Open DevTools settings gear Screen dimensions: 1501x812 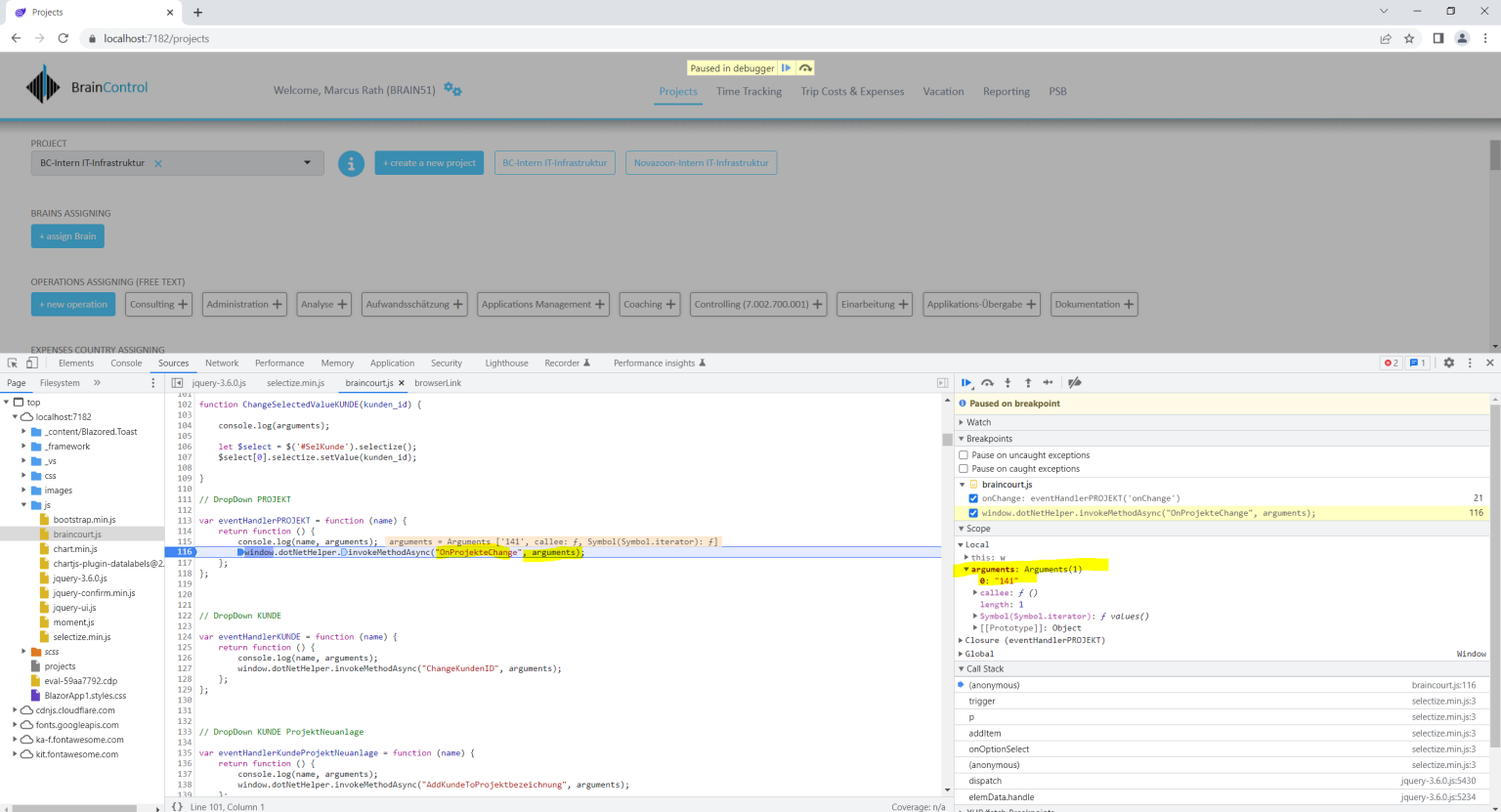pos(1449,363)
